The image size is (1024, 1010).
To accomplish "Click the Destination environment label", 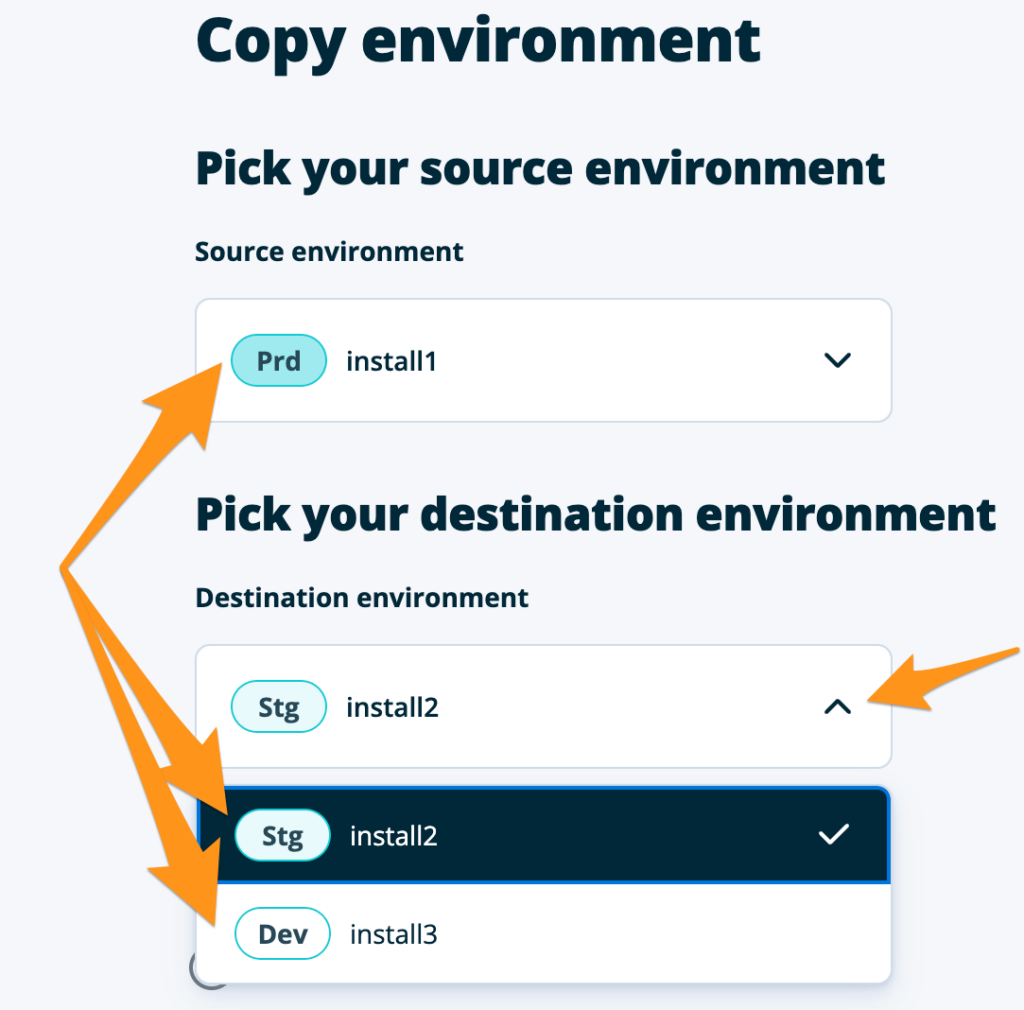I will (361, 597).
